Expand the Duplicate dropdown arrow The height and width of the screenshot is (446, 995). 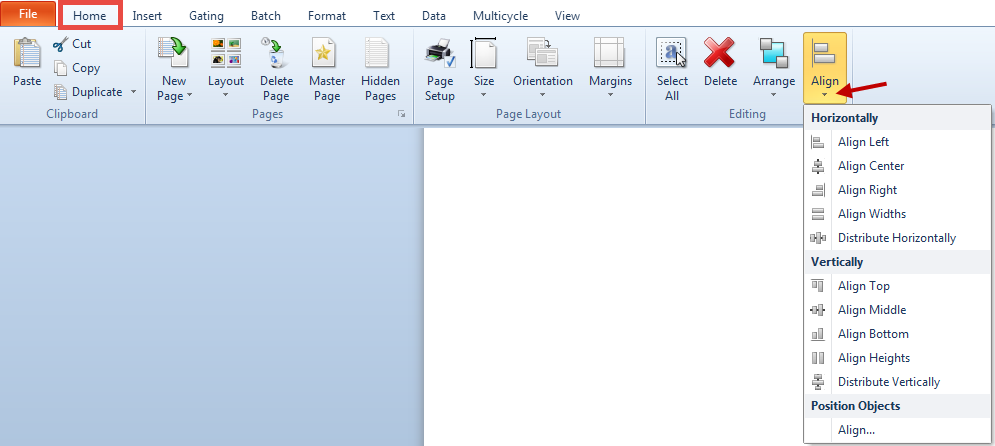click(133, 92)
